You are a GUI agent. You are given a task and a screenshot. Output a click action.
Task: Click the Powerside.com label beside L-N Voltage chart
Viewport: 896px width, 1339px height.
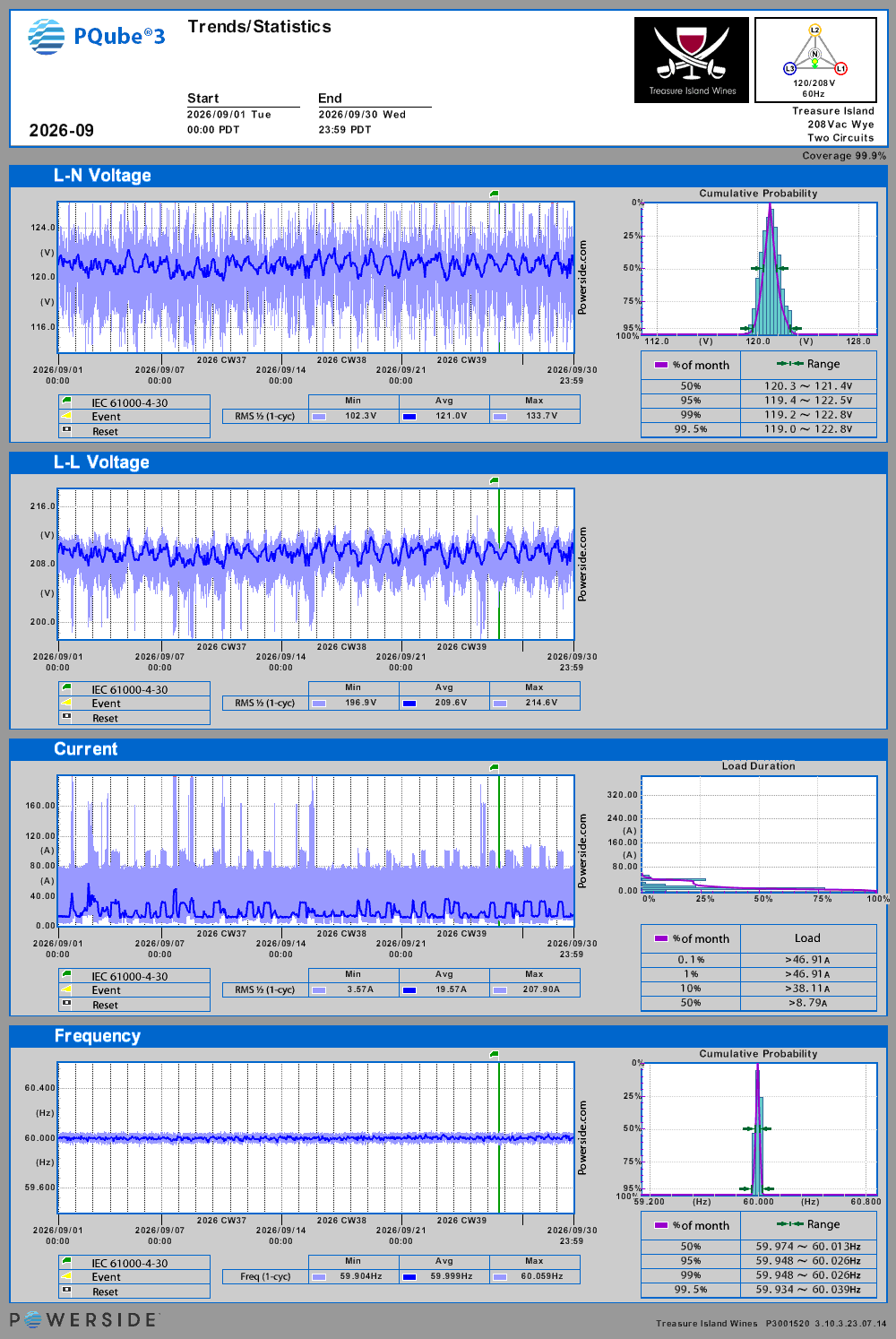(x=582, y=277)
